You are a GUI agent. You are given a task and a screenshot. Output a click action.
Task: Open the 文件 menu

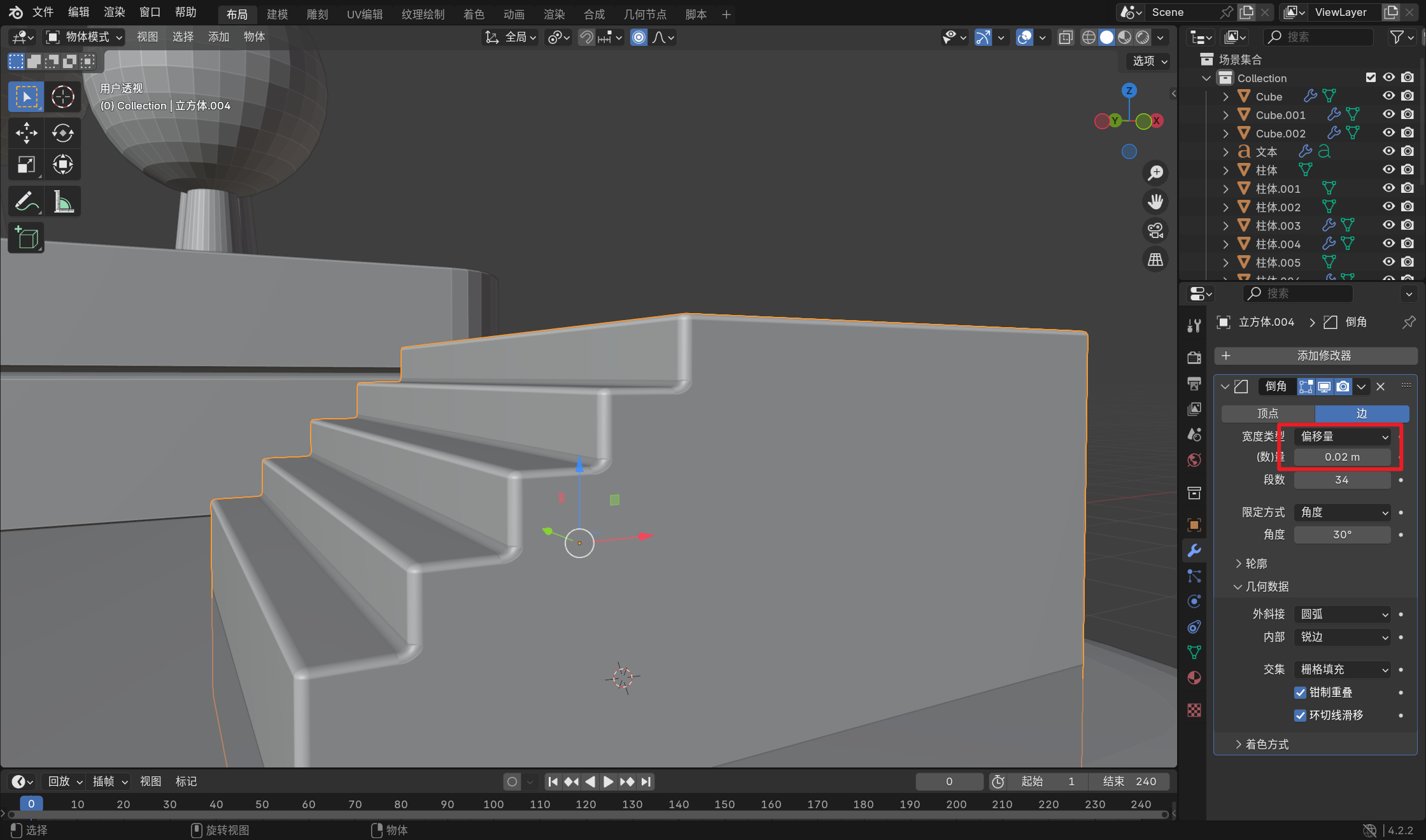[x=43, y=12]
